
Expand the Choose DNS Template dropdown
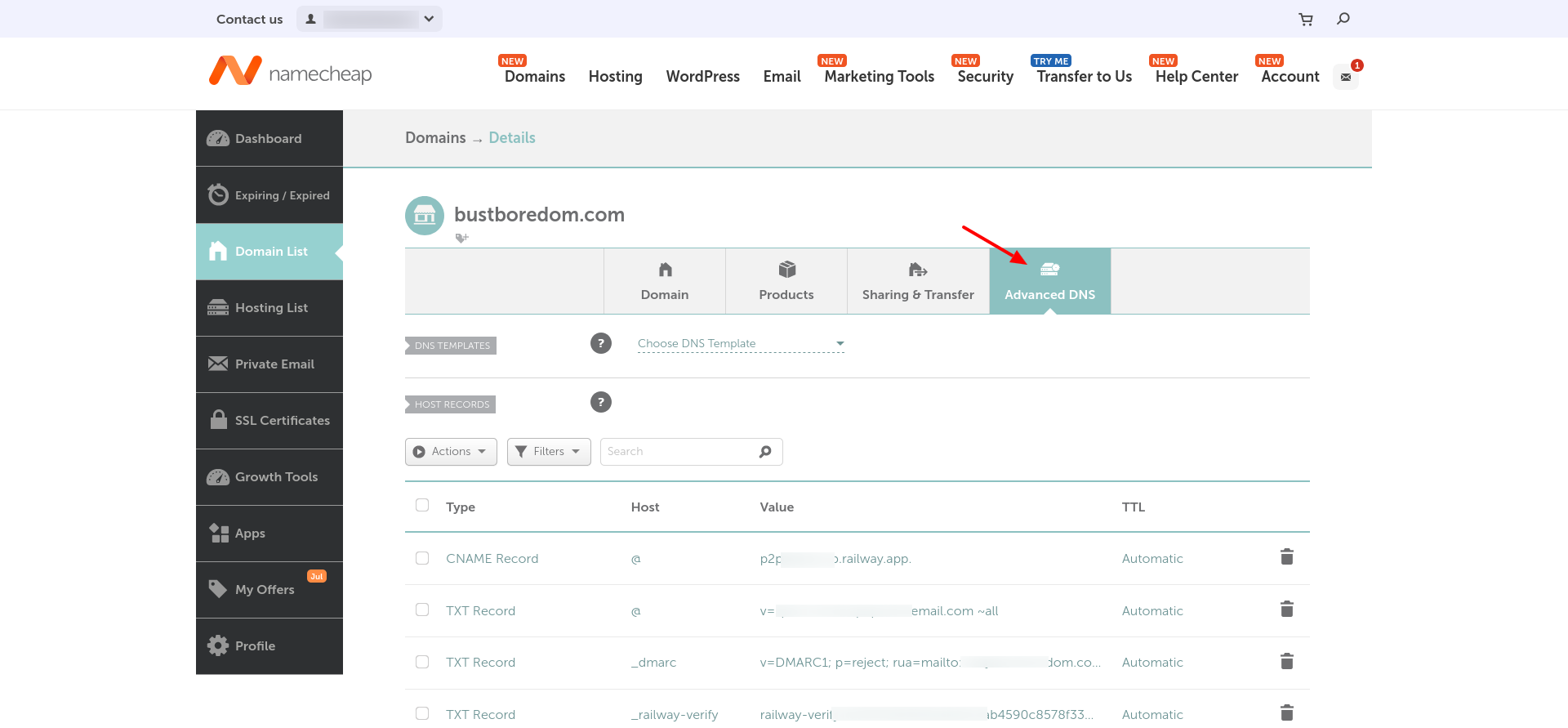click(x=741, y=344)
